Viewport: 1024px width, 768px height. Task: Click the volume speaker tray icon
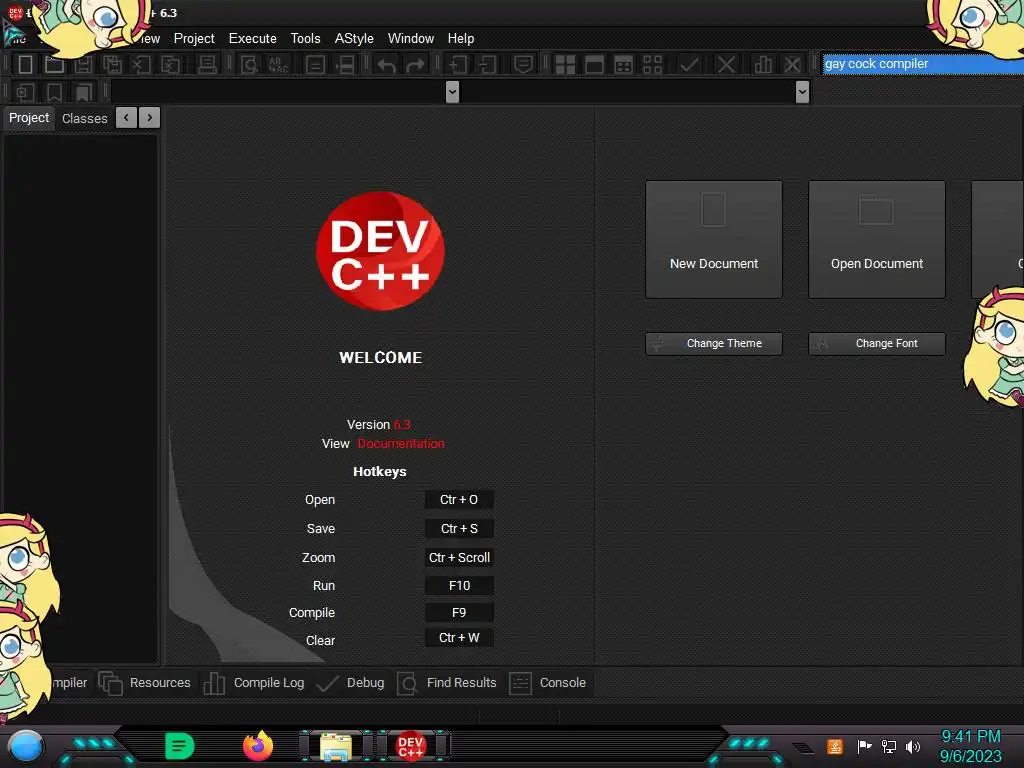coord(913,746)
